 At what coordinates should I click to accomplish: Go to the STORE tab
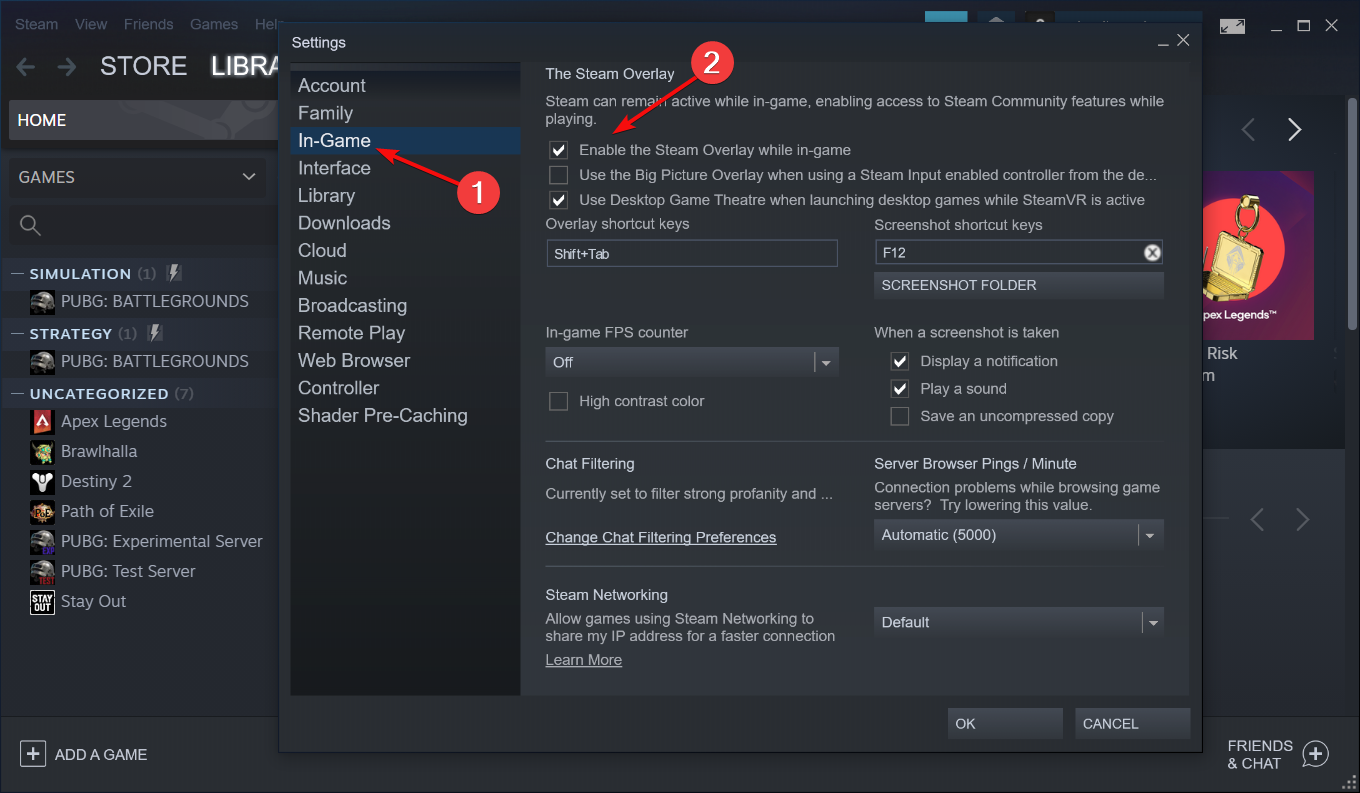[143, 67]
